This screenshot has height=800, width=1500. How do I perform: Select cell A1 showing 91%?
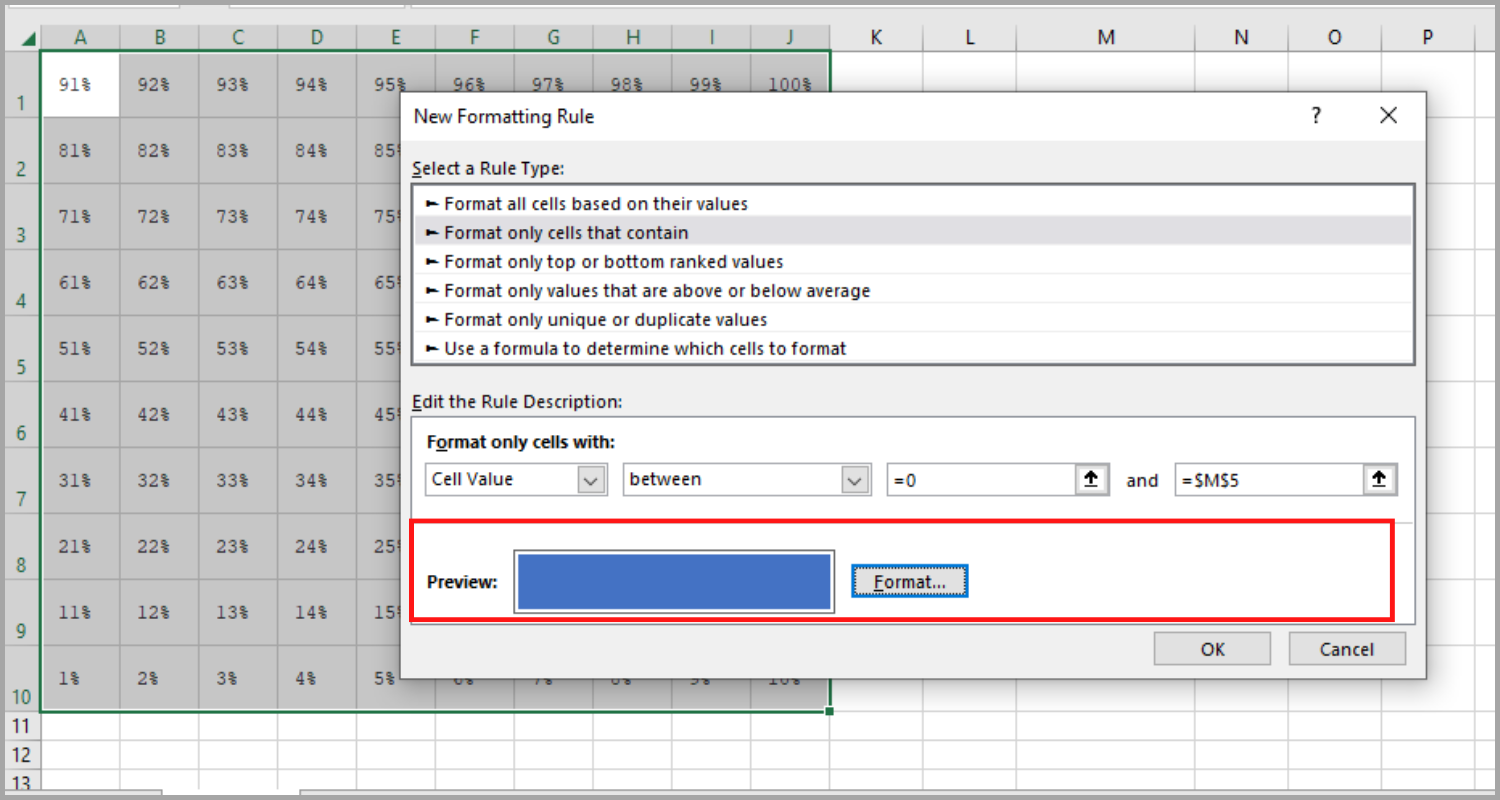point(80,84)
